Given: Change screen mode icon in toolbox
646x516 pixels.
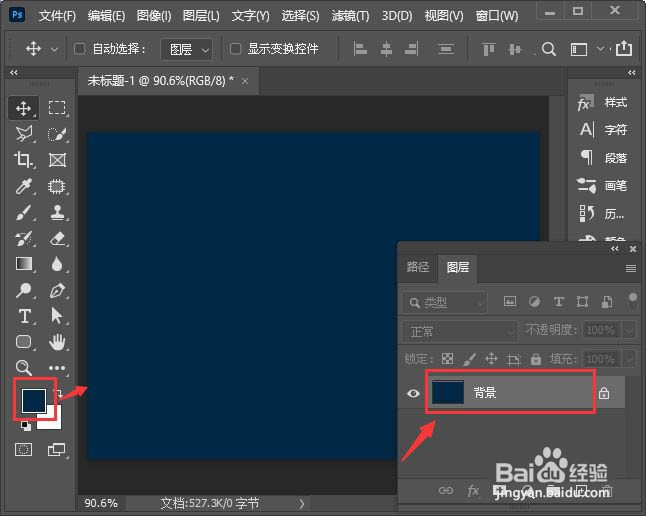Looking at the screenshot, I should pyautogui.click(x=56, y=449).
